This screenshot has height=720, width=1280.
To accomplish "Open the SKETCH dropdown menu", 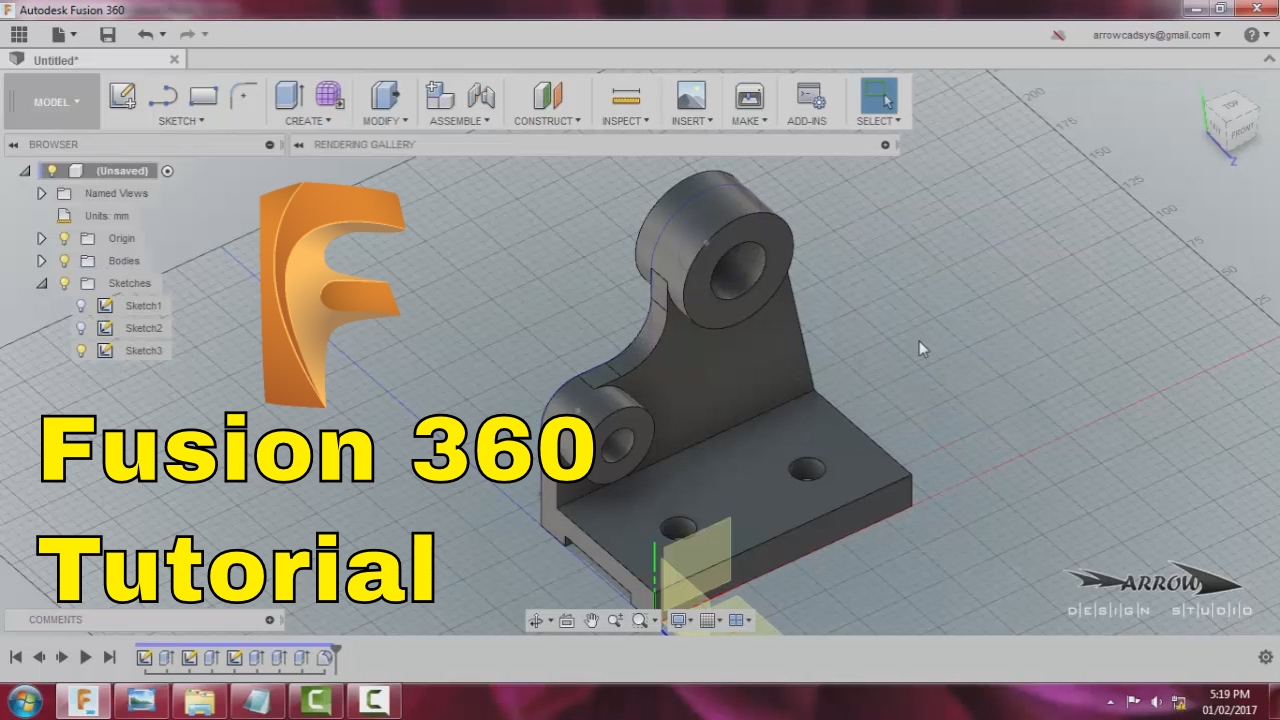I will [x=181, y=121].
